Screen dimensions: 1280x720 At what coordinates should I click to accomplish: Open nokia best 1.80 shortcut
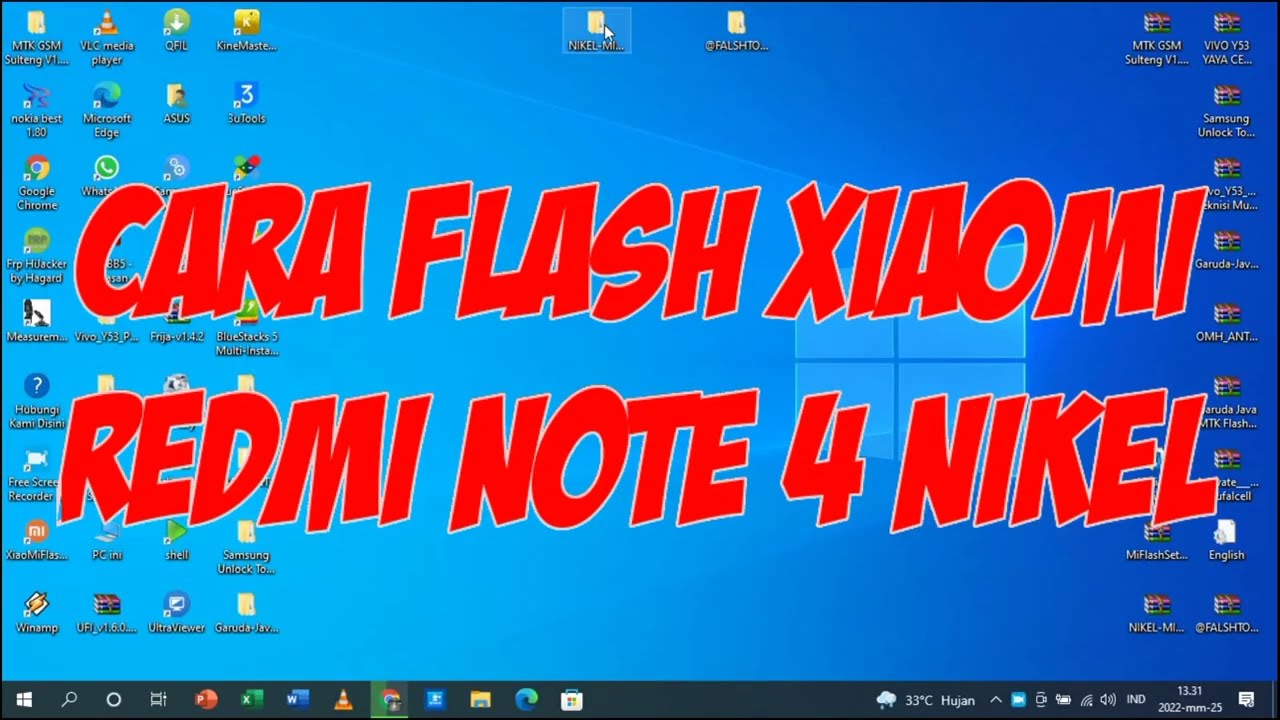click(x=37, y=111)
